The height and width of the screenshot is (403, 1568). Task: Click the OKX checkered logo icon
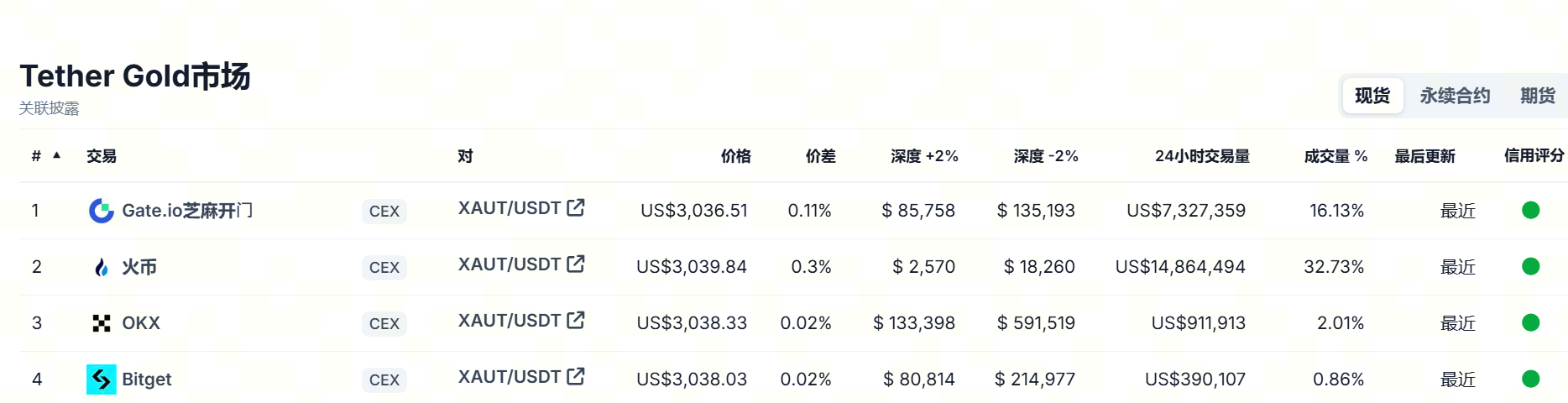pyautogui.click(x=102, y=323)
